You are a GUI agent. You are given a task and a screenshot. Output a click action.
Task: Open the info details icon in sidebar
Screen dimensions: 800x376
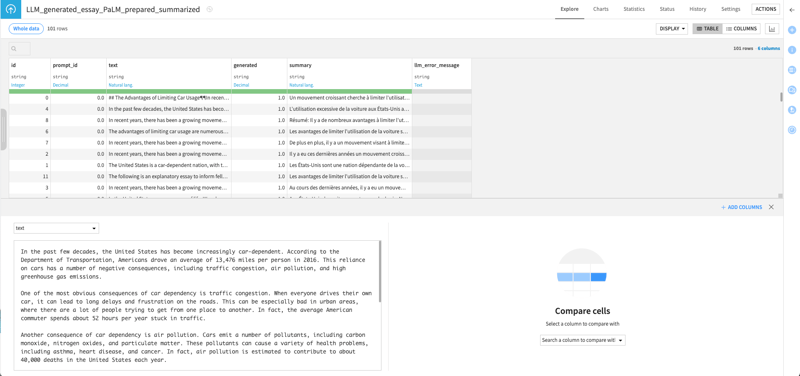[792, 50]
